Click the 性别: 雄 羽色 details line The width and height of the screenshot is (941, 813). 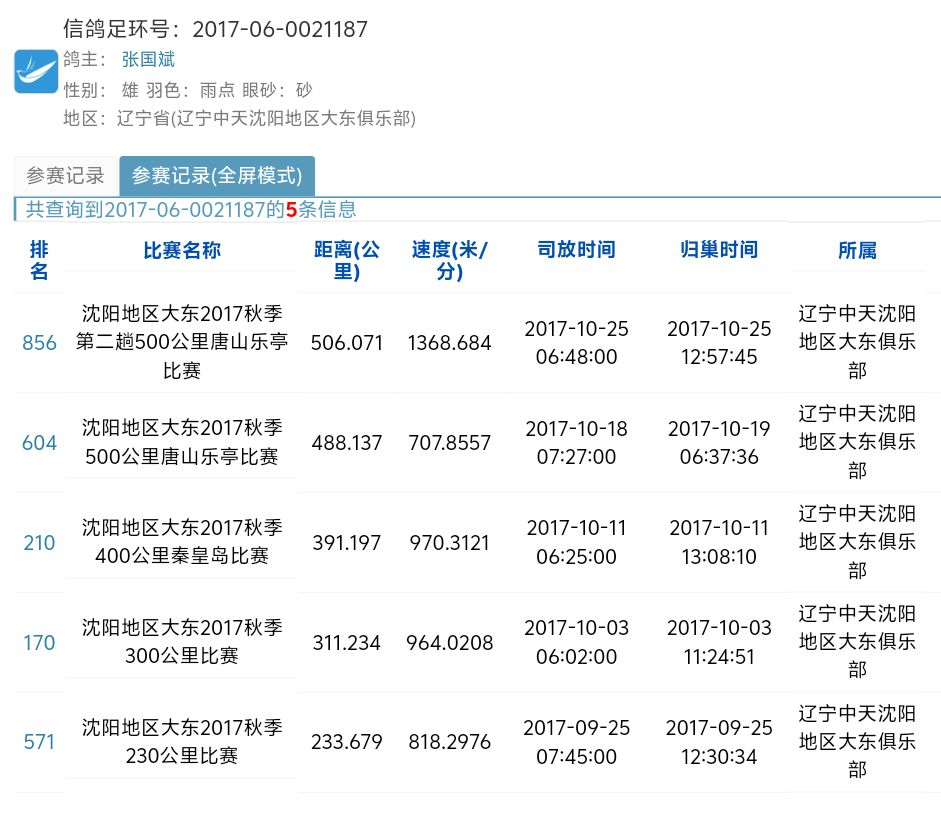(188, 90)
